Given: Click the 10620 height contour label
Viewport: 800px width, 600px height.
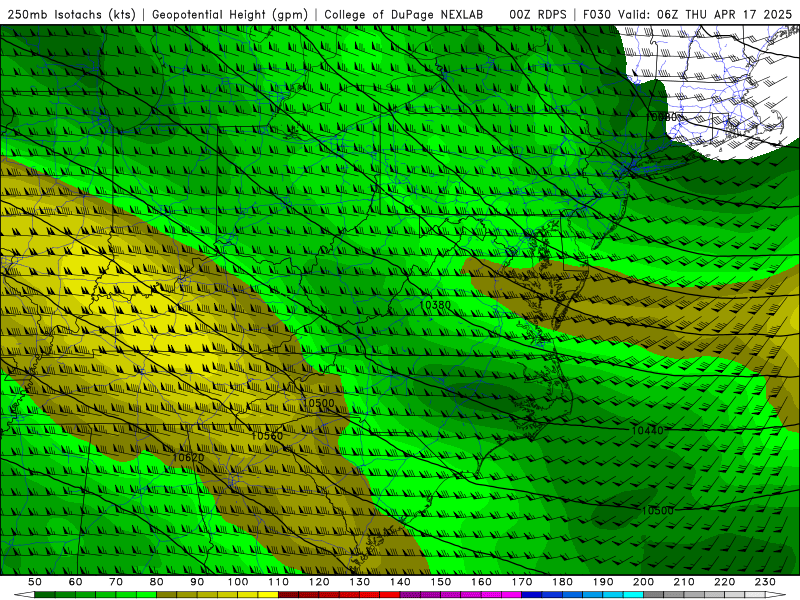Looking at the screenshot, I should [188, 458].
